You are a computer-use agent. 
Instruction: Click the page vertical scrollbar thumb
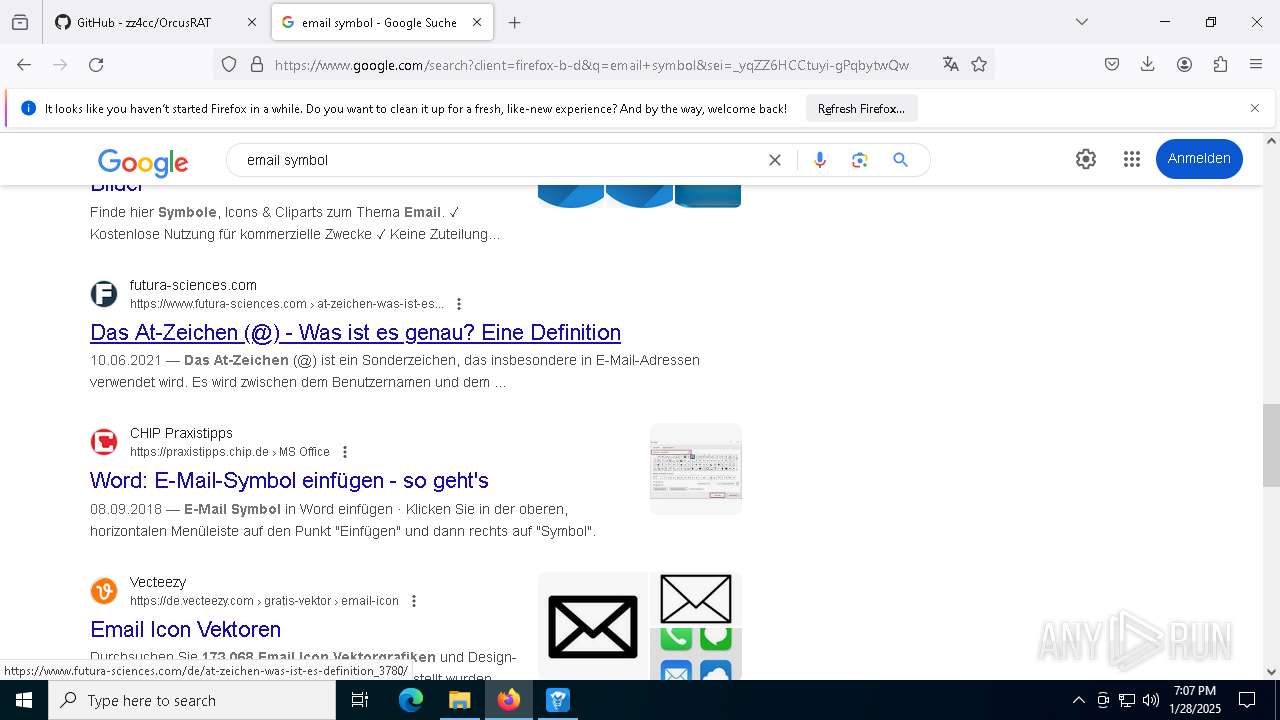(1271, 444)
